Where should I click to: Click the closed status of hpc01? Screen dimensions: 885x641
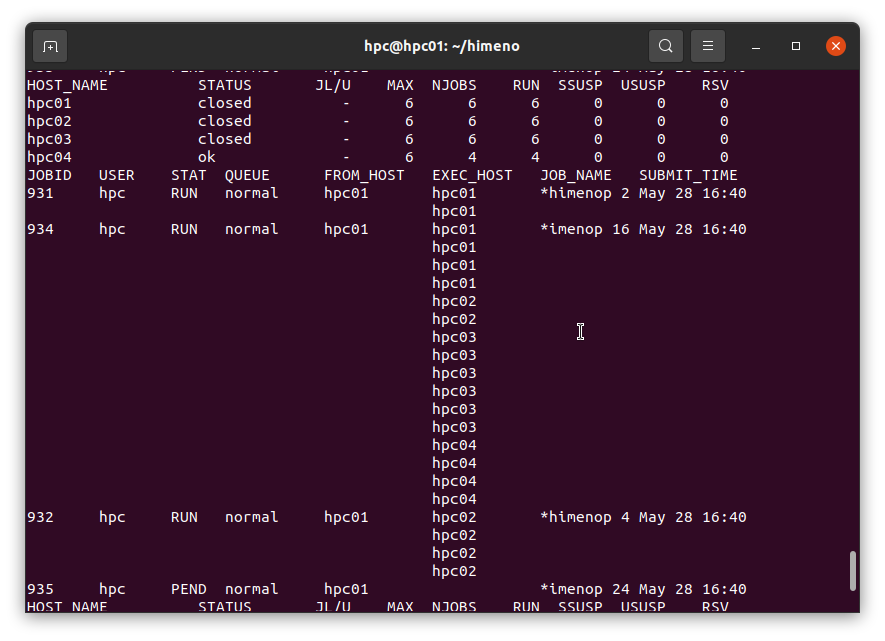pyautogui.click(x=225, y=103)
